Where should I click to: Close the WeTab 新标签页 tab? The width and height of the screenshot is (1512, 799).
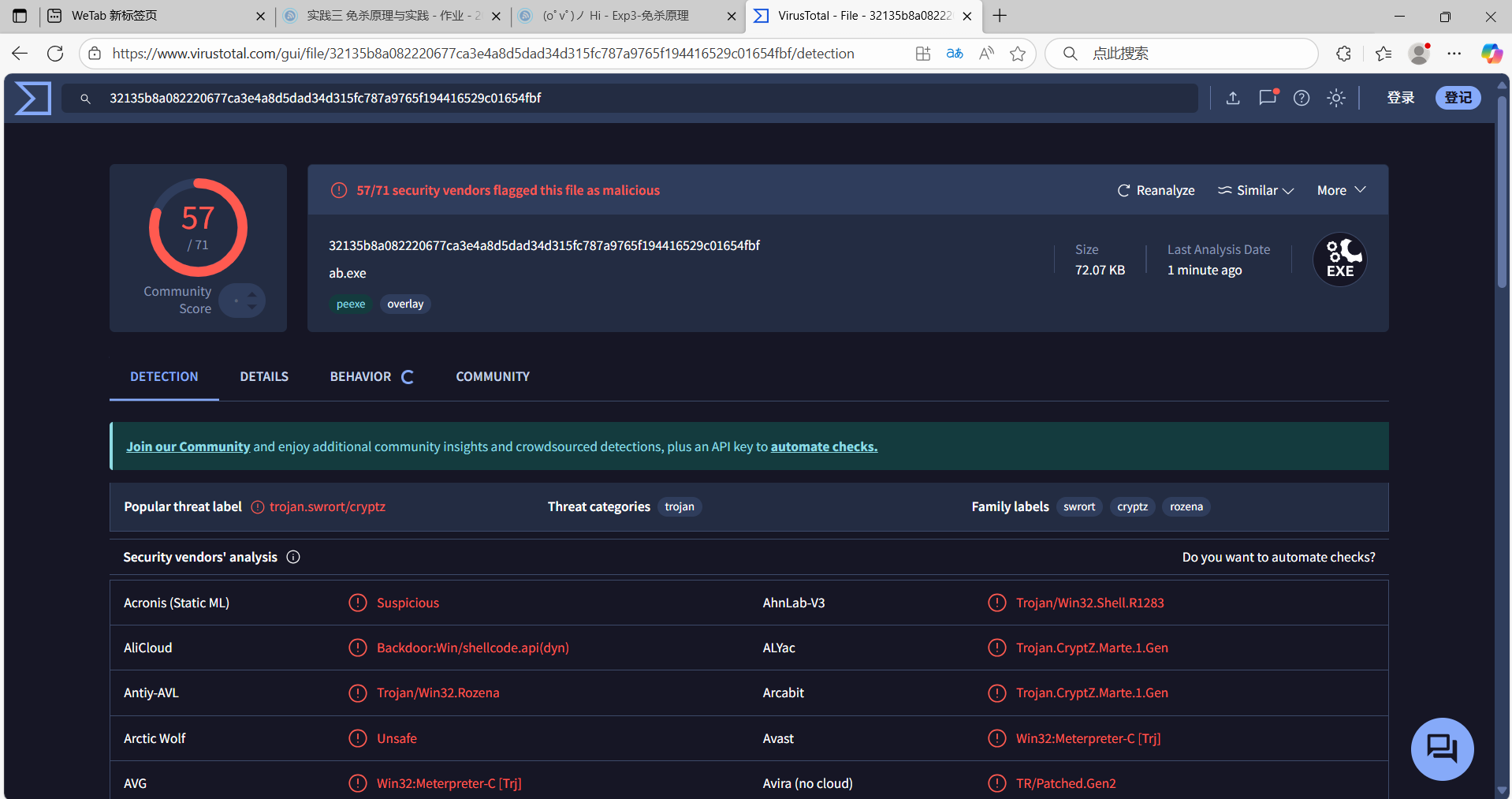point(260,16)
